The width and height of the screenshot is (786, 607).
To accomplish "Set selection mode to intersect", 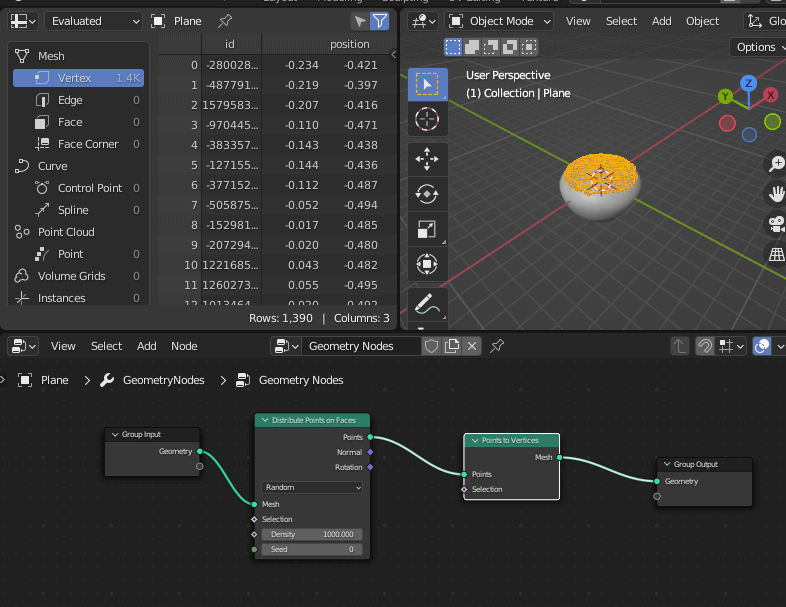I will click(x=529, y=47).
